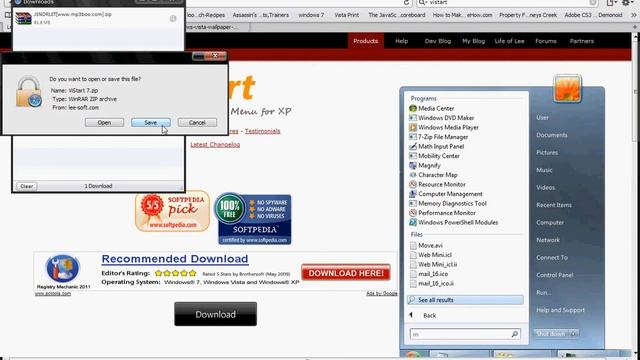The width and height of the screenshot is (640, 360).
Task: Click Save in the file dialog
Action: point(151,122)
